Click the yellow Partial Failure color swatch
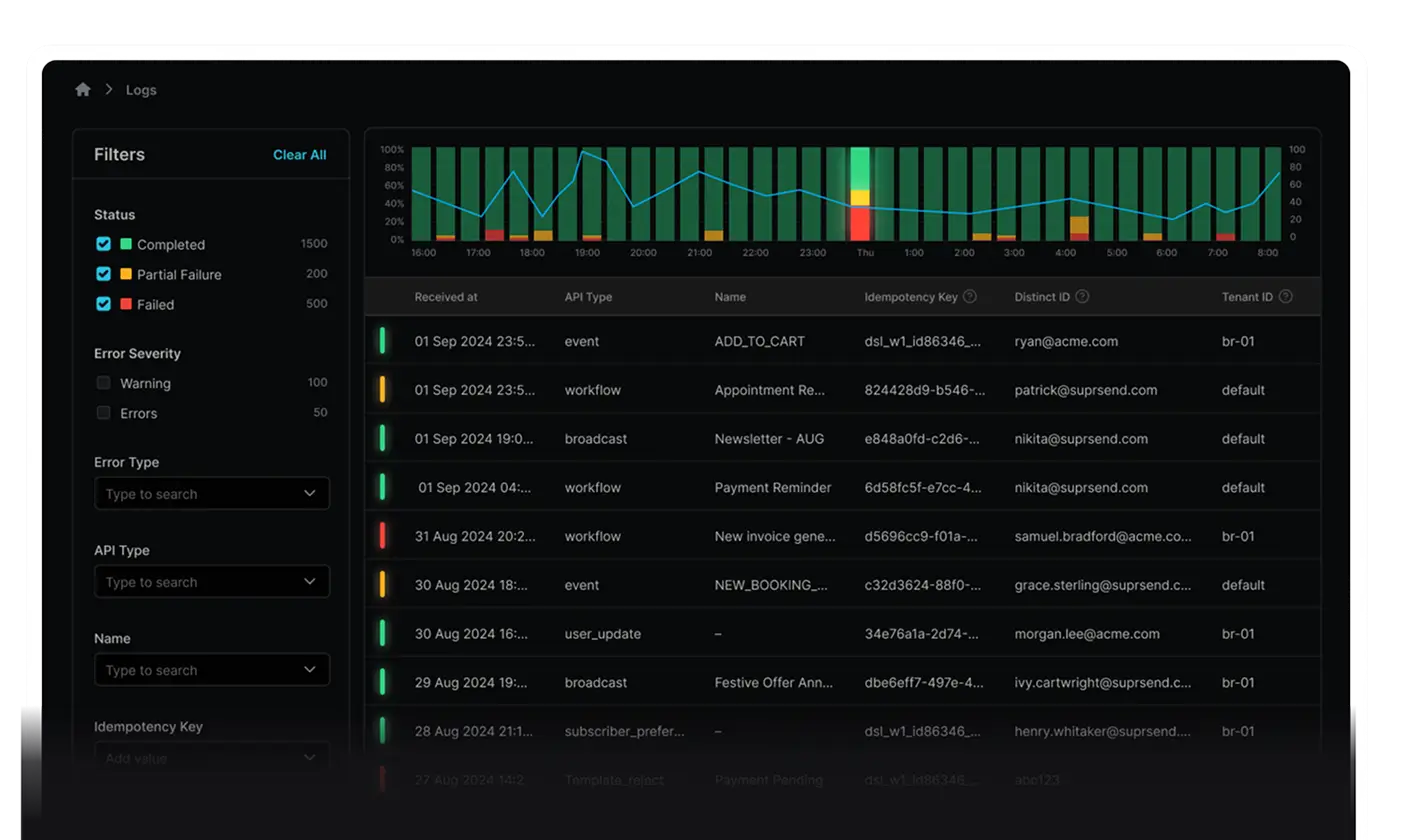 126,274
